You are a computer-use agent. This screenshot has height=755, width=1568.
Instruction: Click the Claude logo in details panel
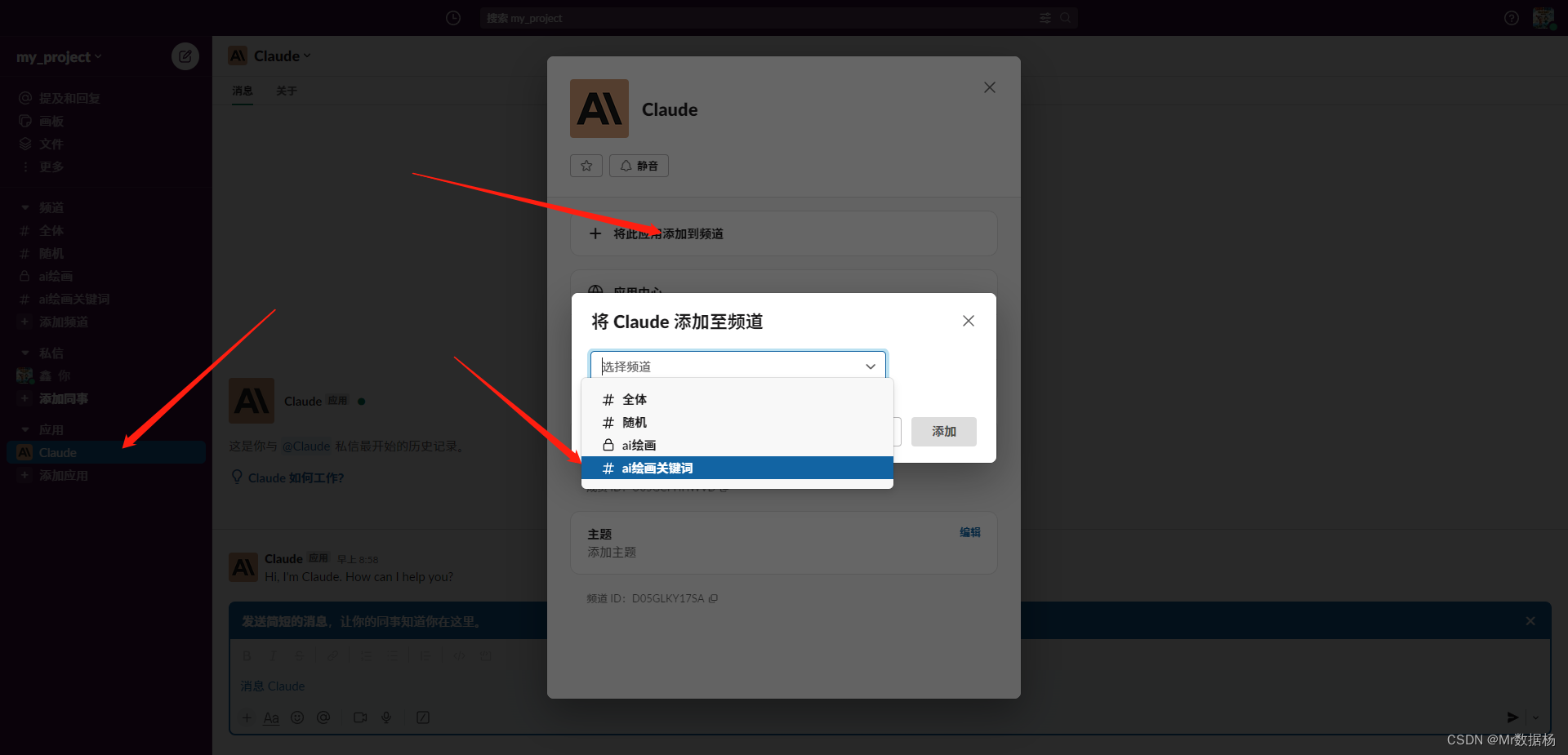[x=599, y=109]
